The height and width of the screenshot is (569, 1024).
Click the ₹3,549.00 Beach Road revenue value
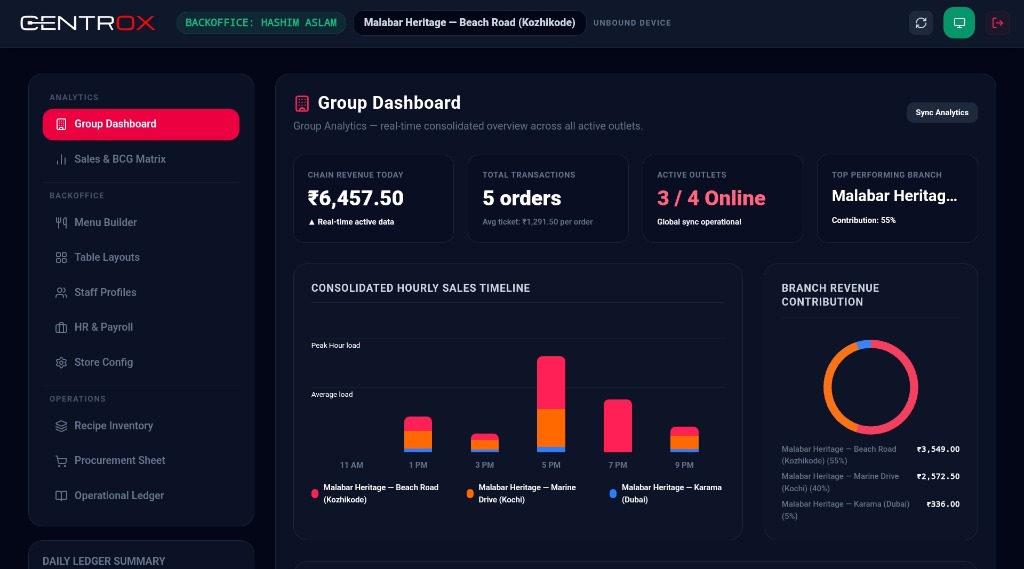click(x=938, y=449)
